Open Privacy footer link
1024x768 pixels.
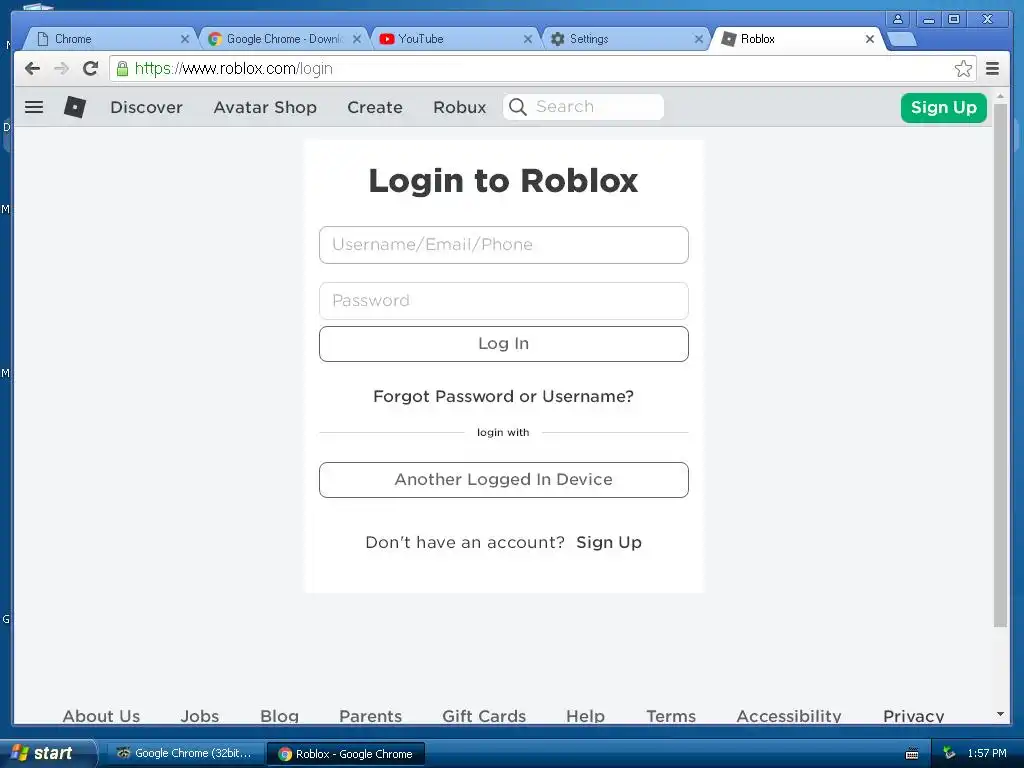(914, 716)
